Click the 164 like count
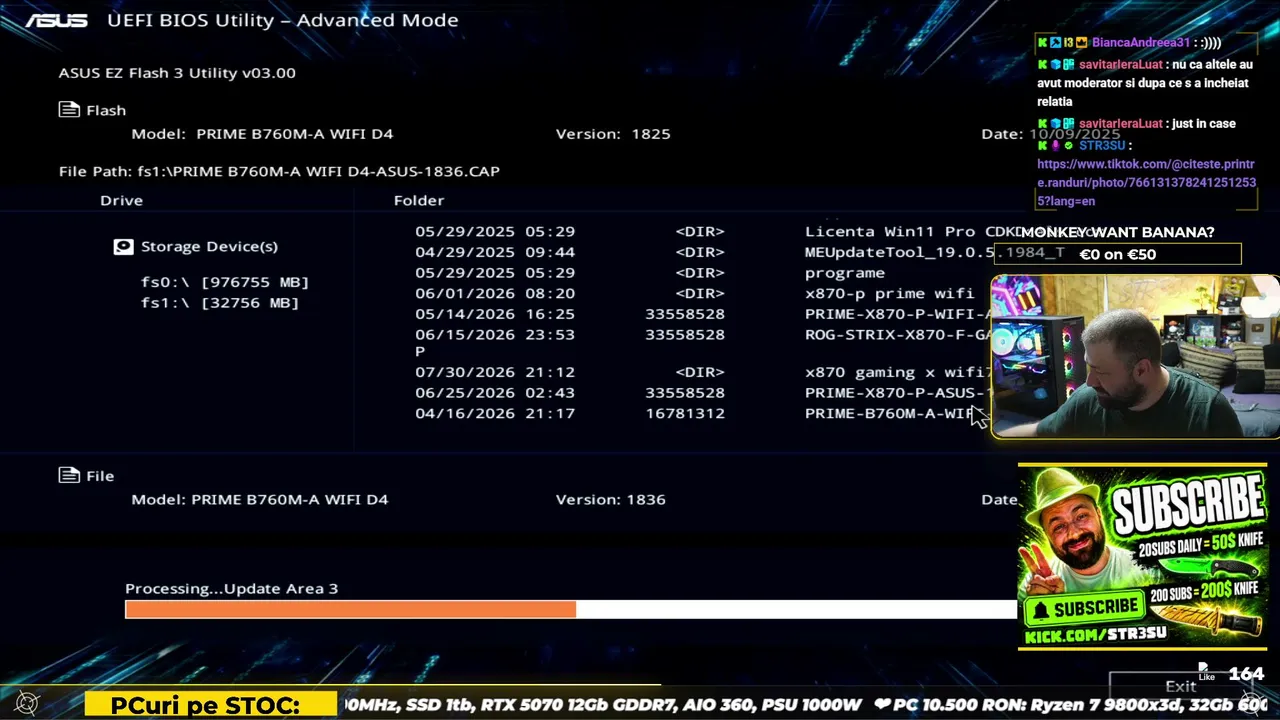The image size is (1280, 720). point(1246,673)
